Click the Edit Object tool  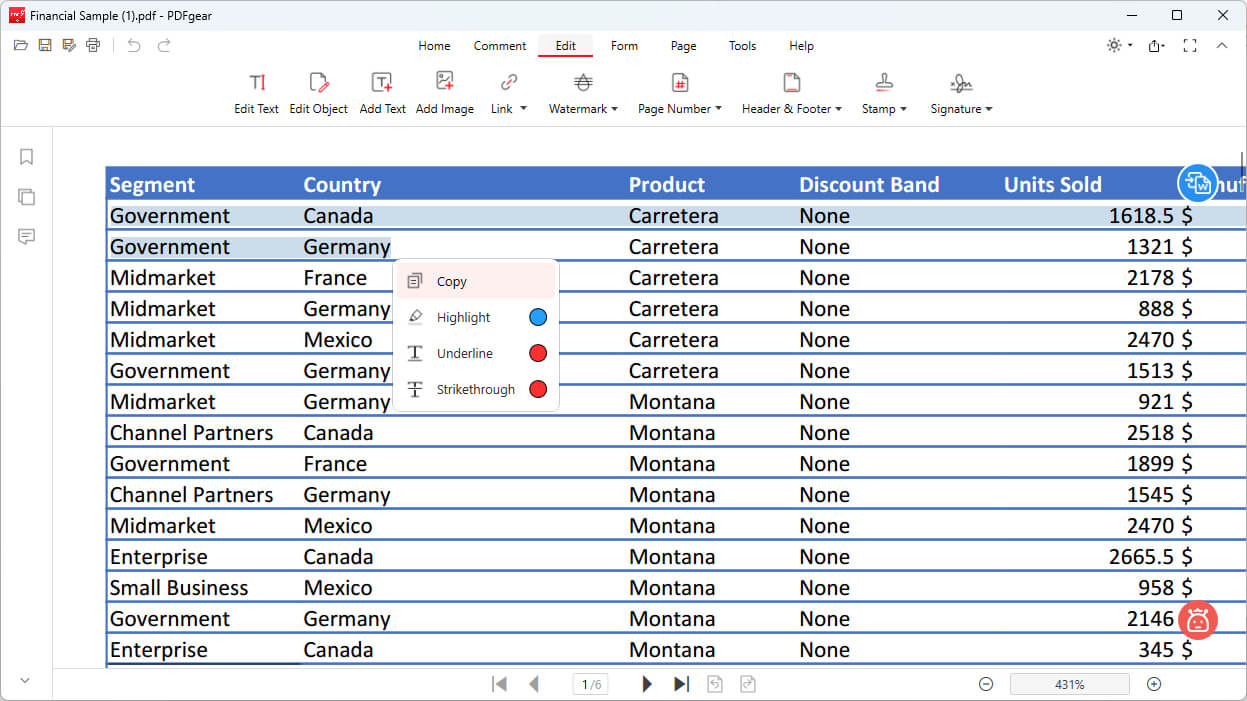[x=318, y=93]
